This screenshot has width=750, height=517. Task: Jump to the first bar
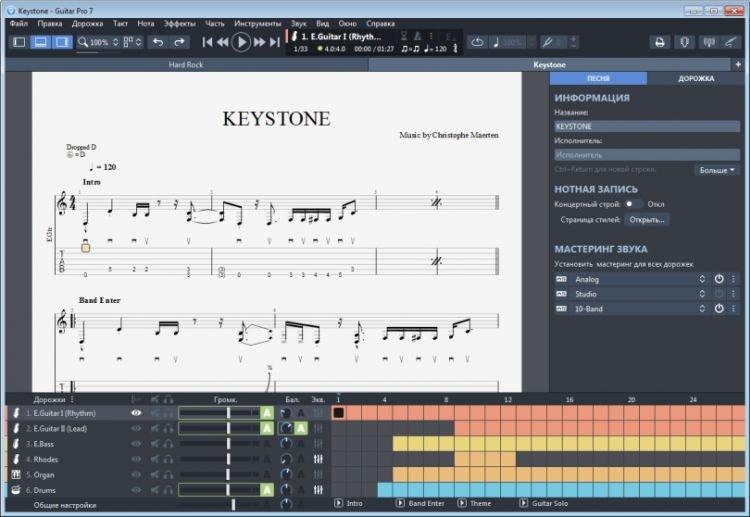pyautogui.click(x=207, y=42)
